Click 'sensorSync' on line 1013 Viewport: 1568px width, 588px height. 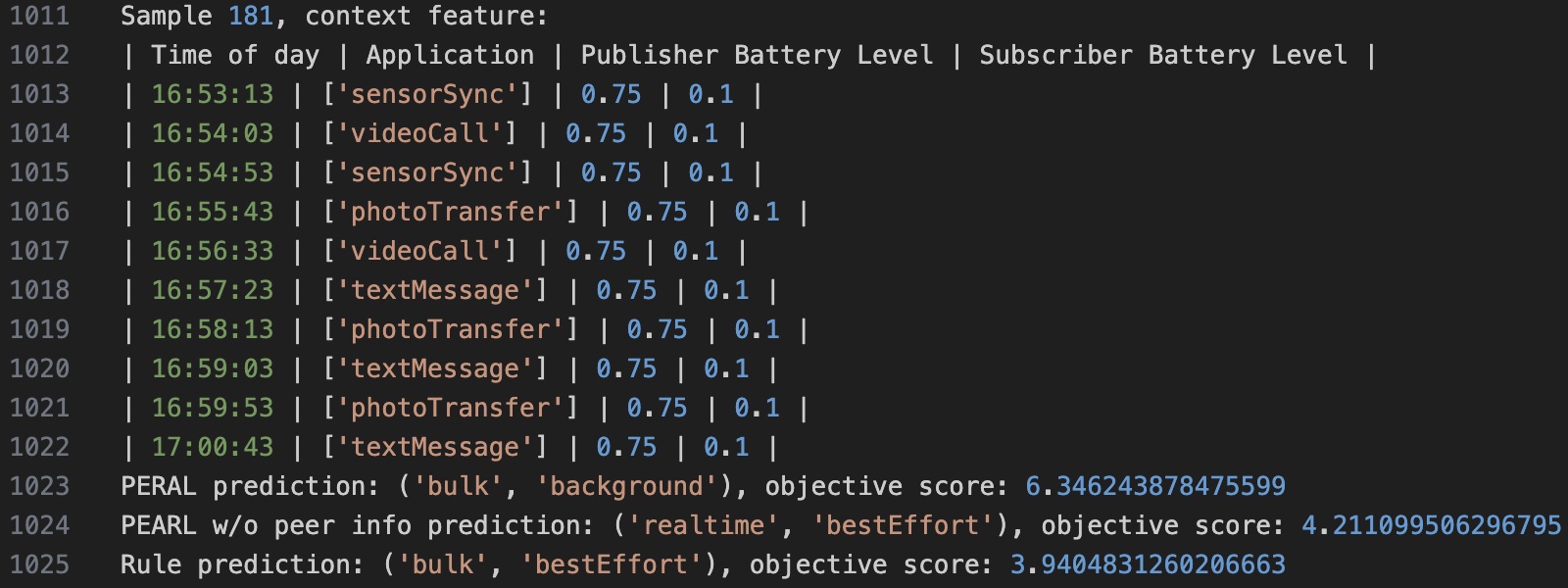point(427,94)
